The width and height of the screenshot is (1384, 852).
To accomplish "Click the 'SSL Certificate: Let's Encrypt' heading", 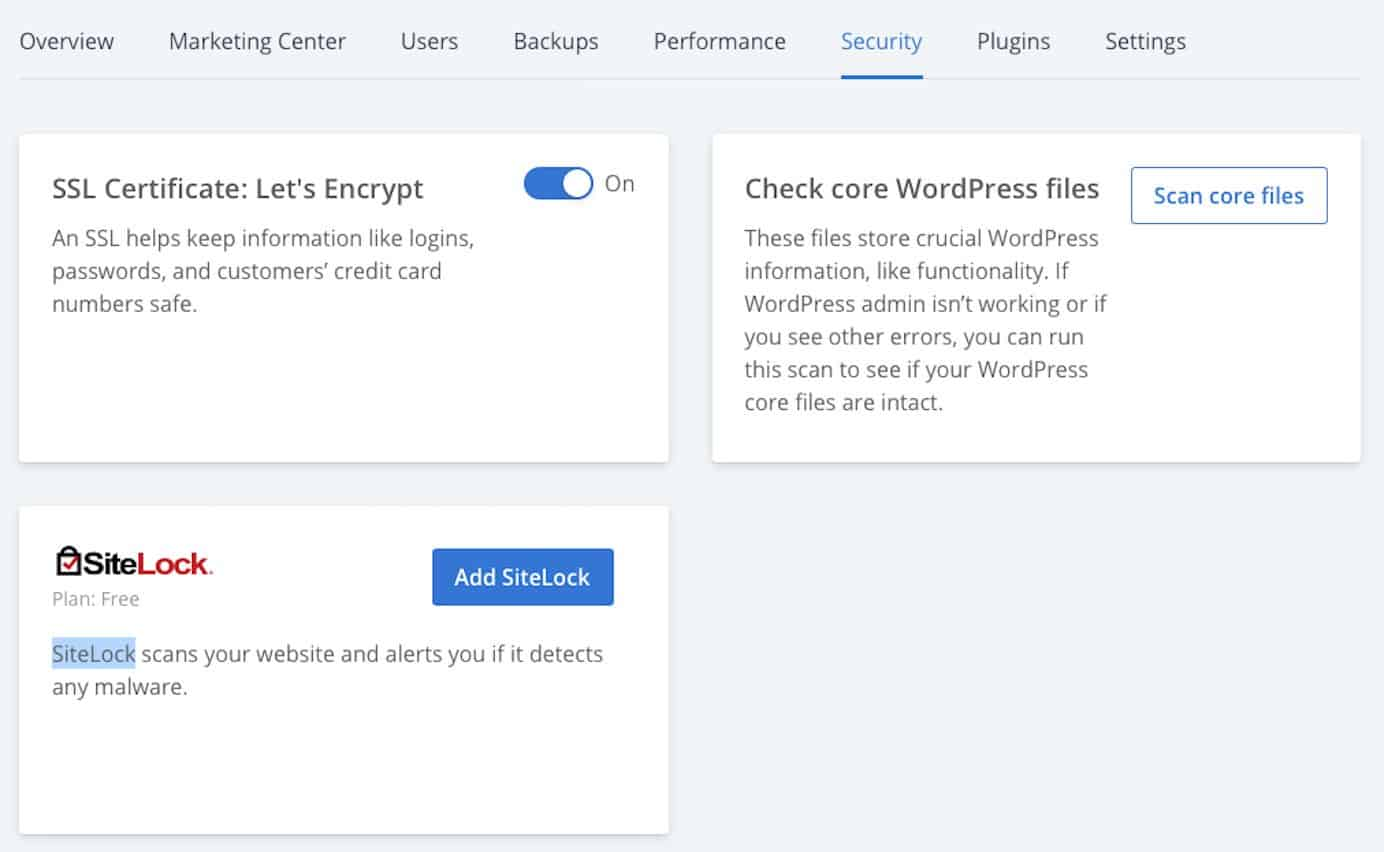I will tap(238, 188).
